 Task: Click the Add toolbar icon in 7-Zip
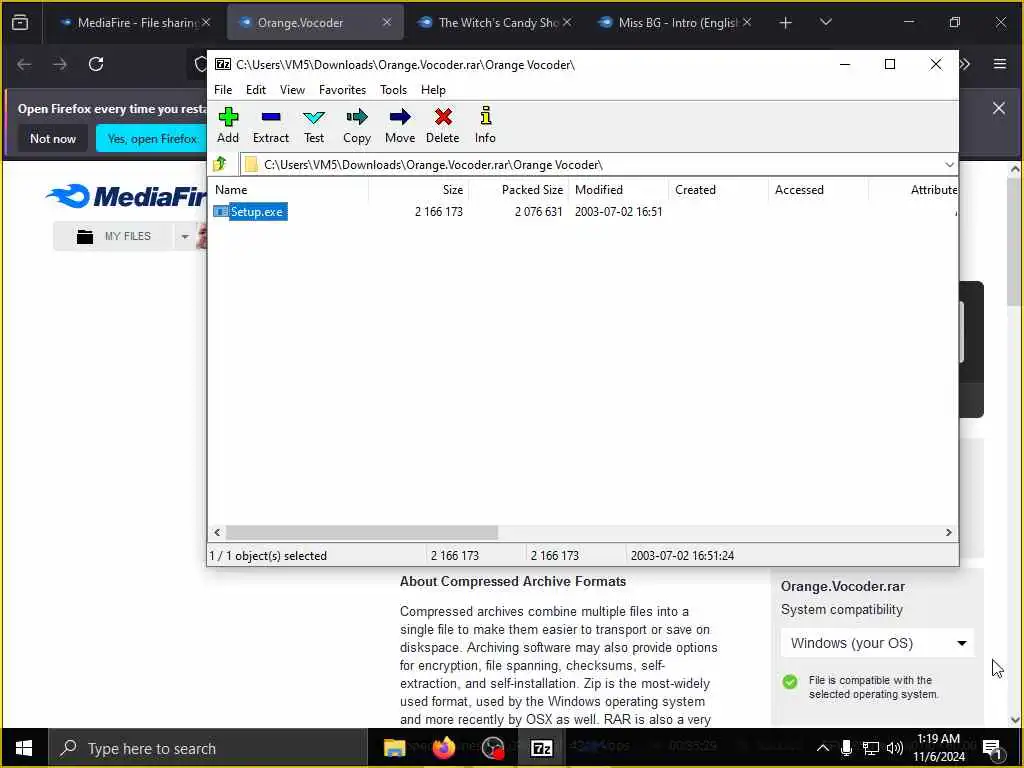coord(228,125)
